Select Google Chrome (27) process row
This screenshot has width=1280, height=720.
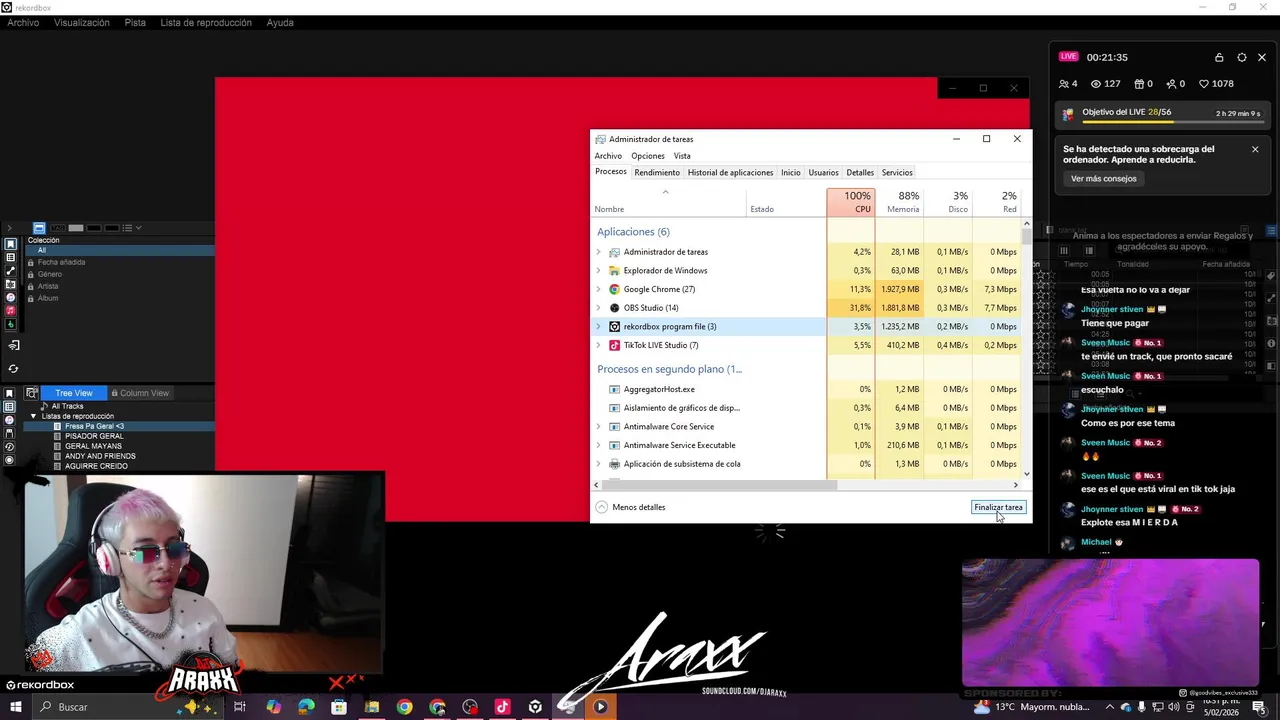point(806,289)
